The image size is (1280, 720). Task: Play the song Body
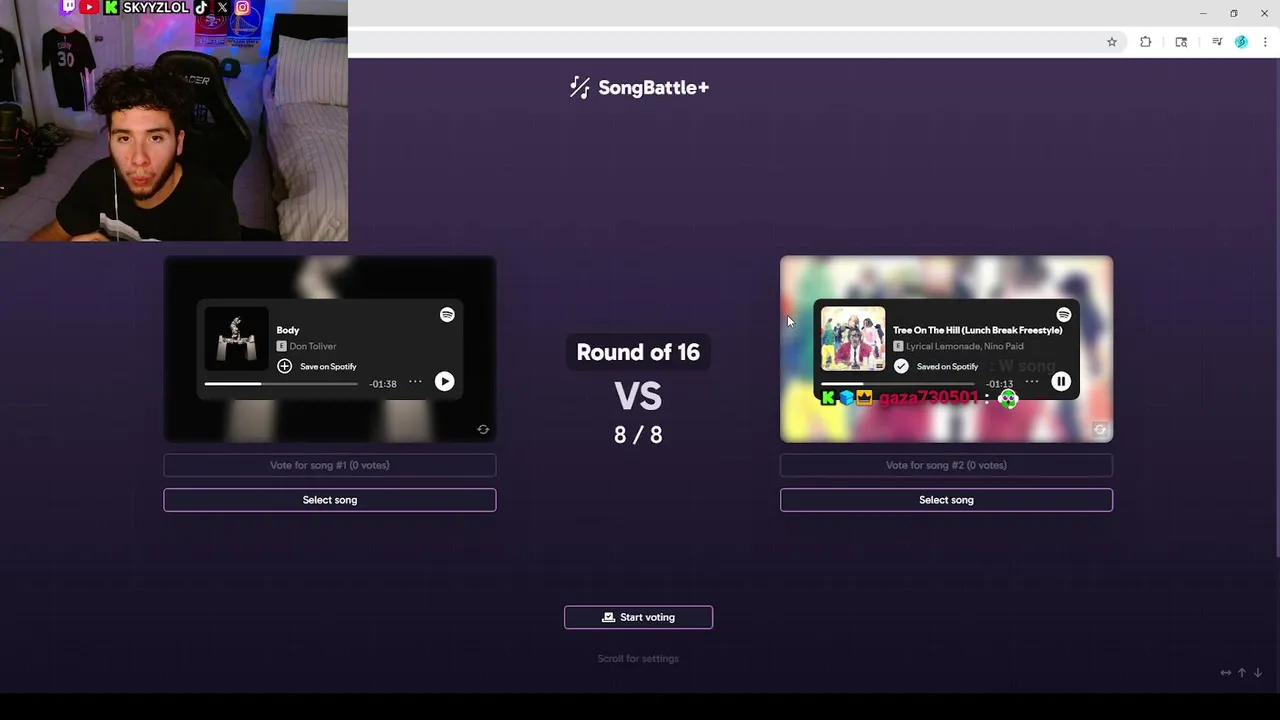coord(444,382)
